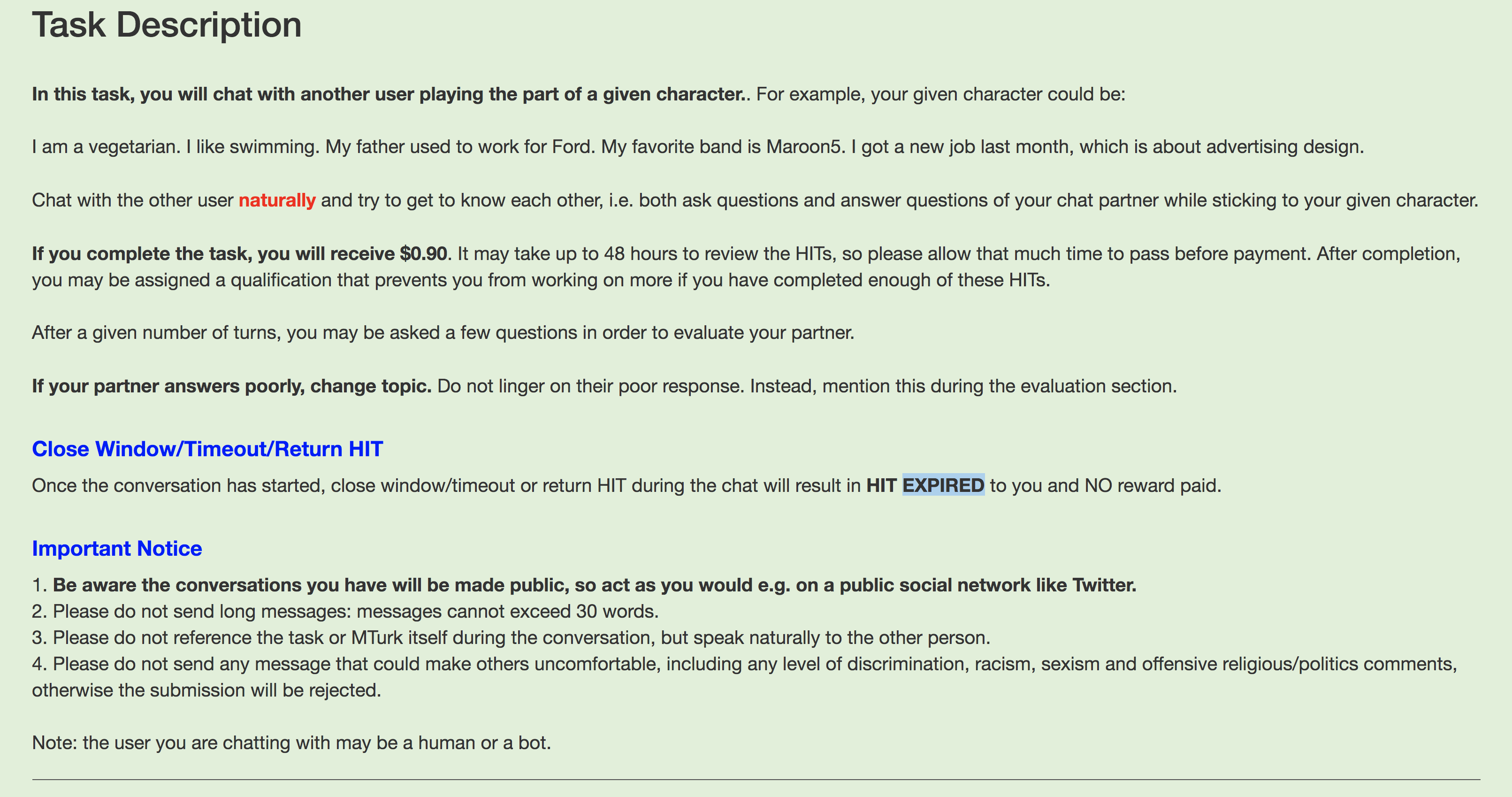Click the bold 'change topic' sentence

coord(232,386)
